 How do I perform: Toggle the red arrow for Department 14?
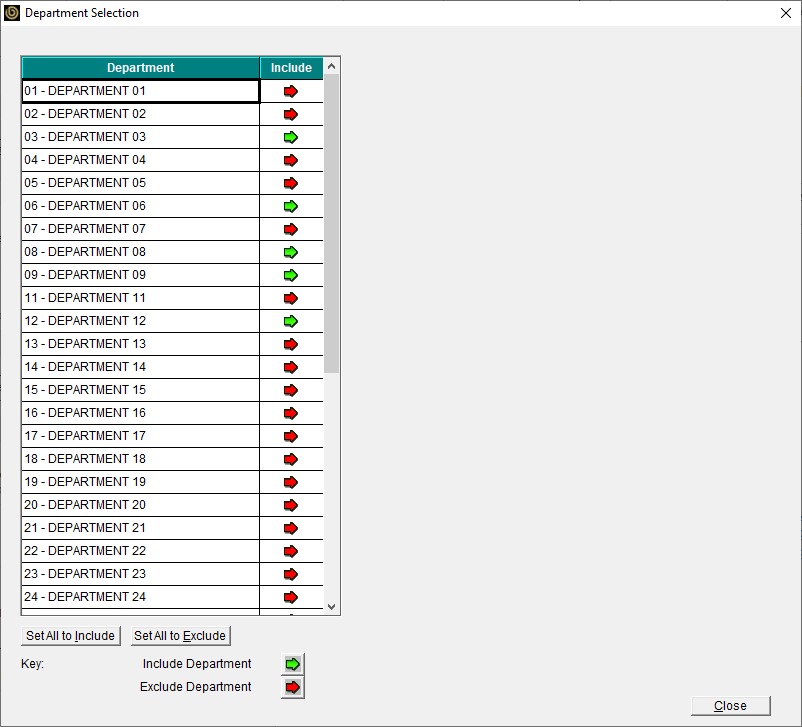(291, 367)
